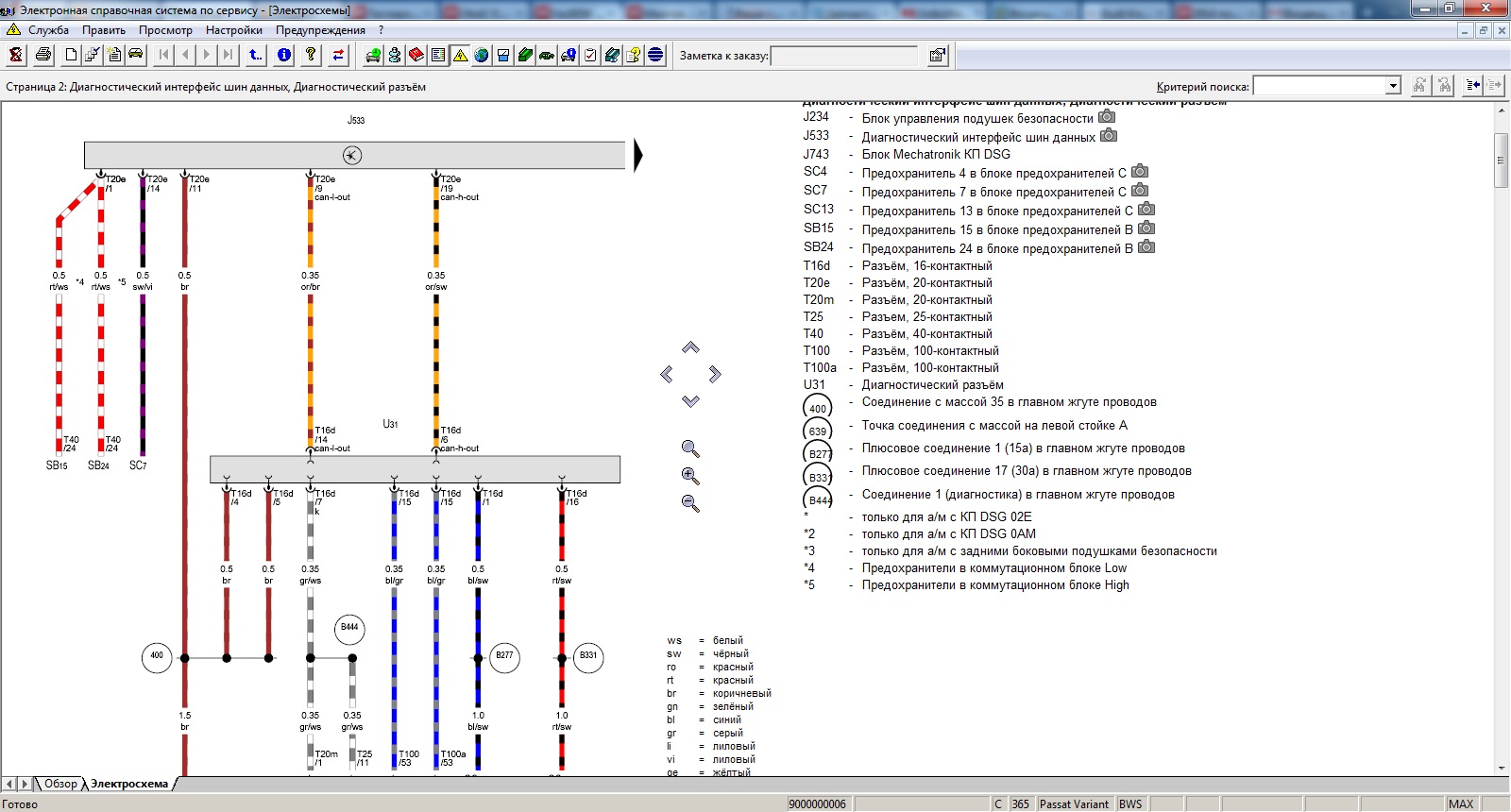Click the red book toolbar icon
Image resolution: width=1511 pixels, height=812 pixels.
click(416, 55)
